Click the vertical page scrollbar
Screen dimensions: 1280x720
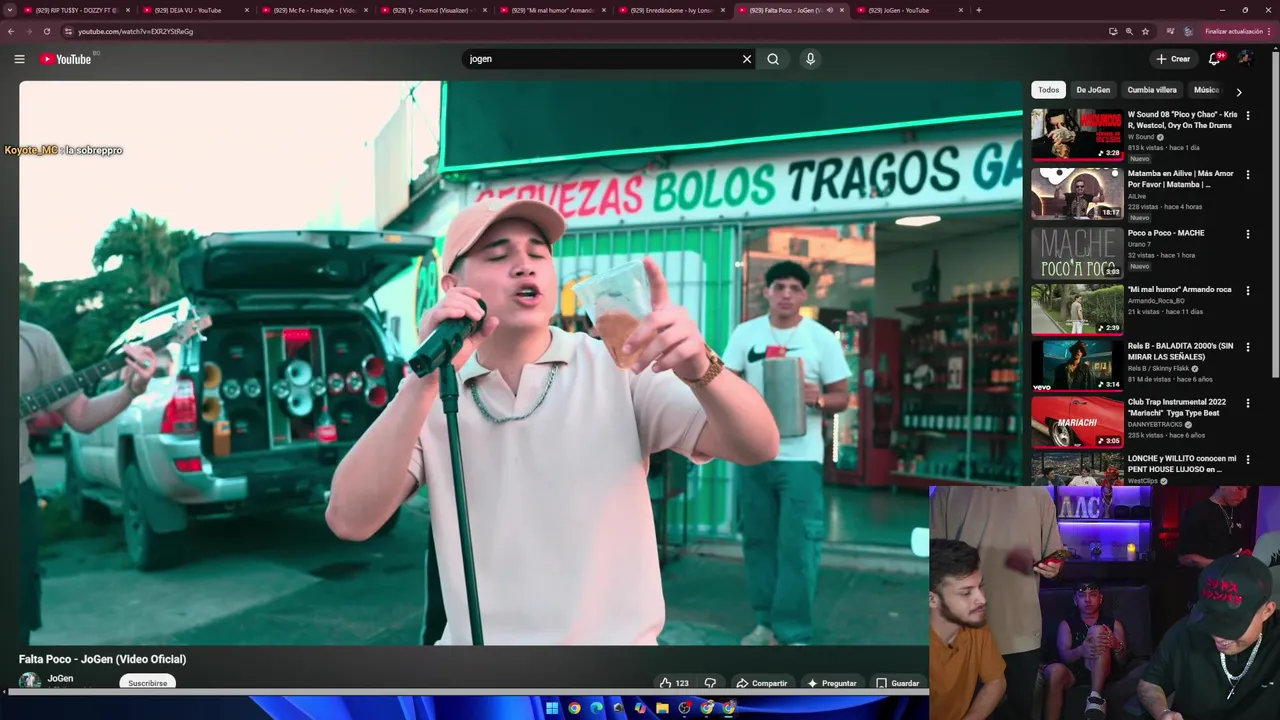pos(1275,213)
